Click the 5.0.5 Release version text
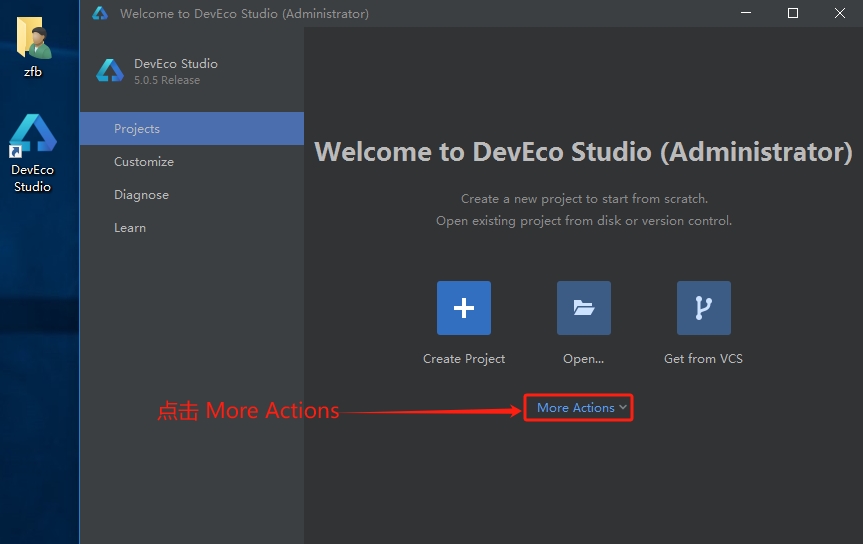863x544 pixels. [x=167, y=80]
